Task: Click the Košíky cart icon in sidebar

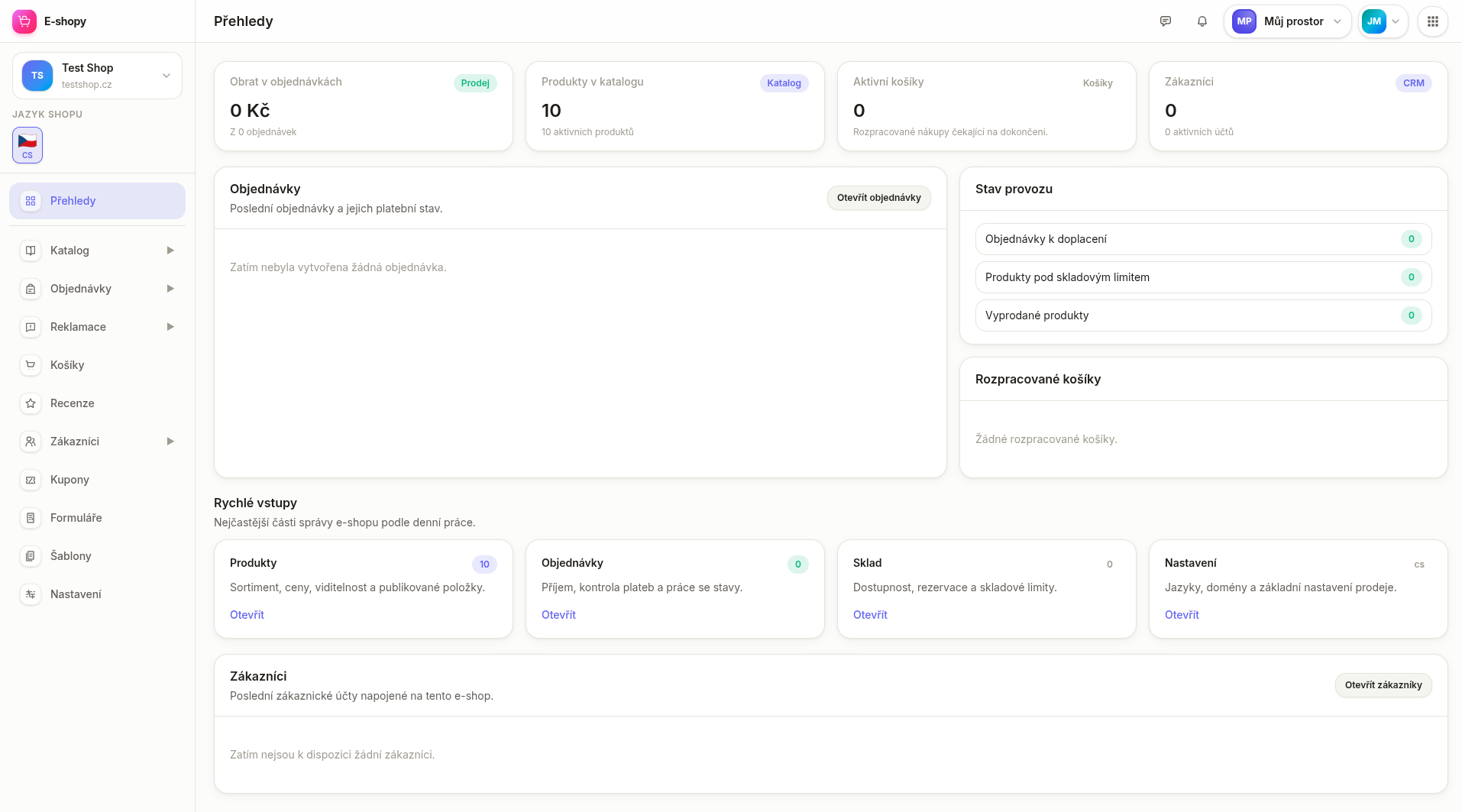Action: point(31,365)
